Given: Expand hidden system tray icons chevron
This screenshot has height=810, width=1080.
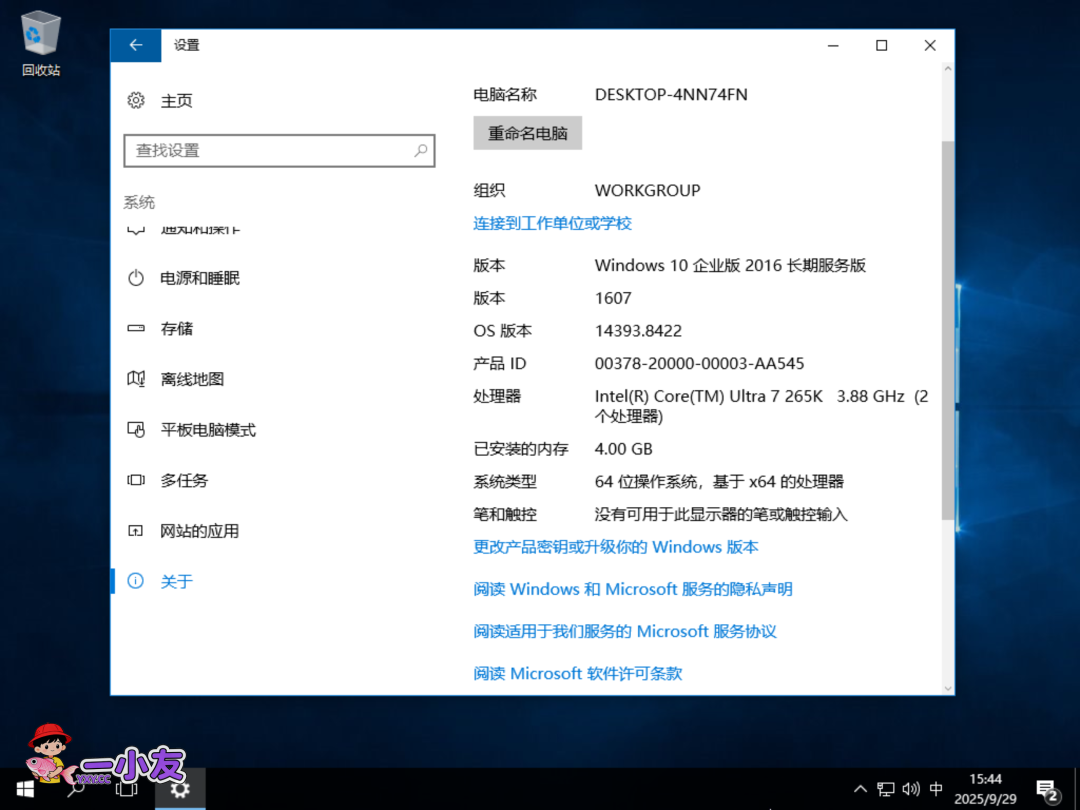Looking at the screenshot, I should 860,788.
